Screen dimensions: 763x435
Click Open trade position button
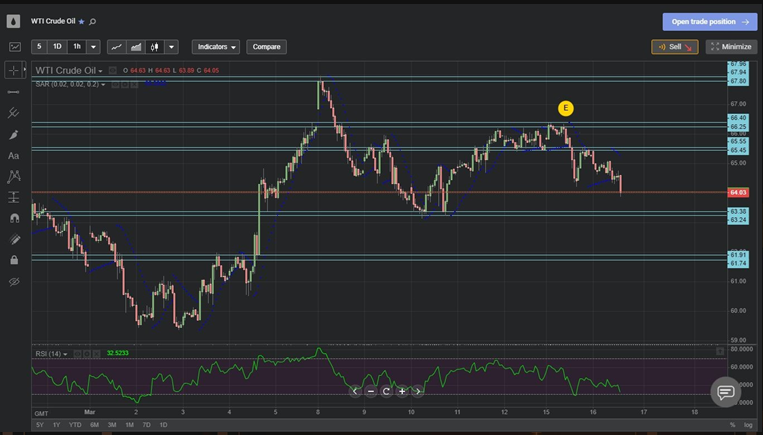[x=710, y=22]
